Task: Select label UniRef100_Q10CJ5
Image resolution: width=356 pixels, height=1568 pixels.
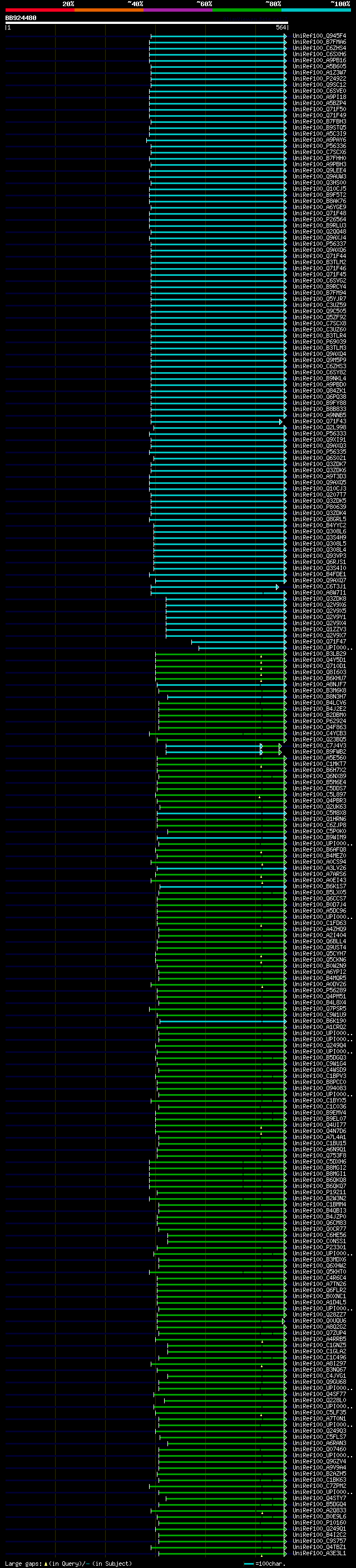Action: pyautogui.click(x=319, y=189)
